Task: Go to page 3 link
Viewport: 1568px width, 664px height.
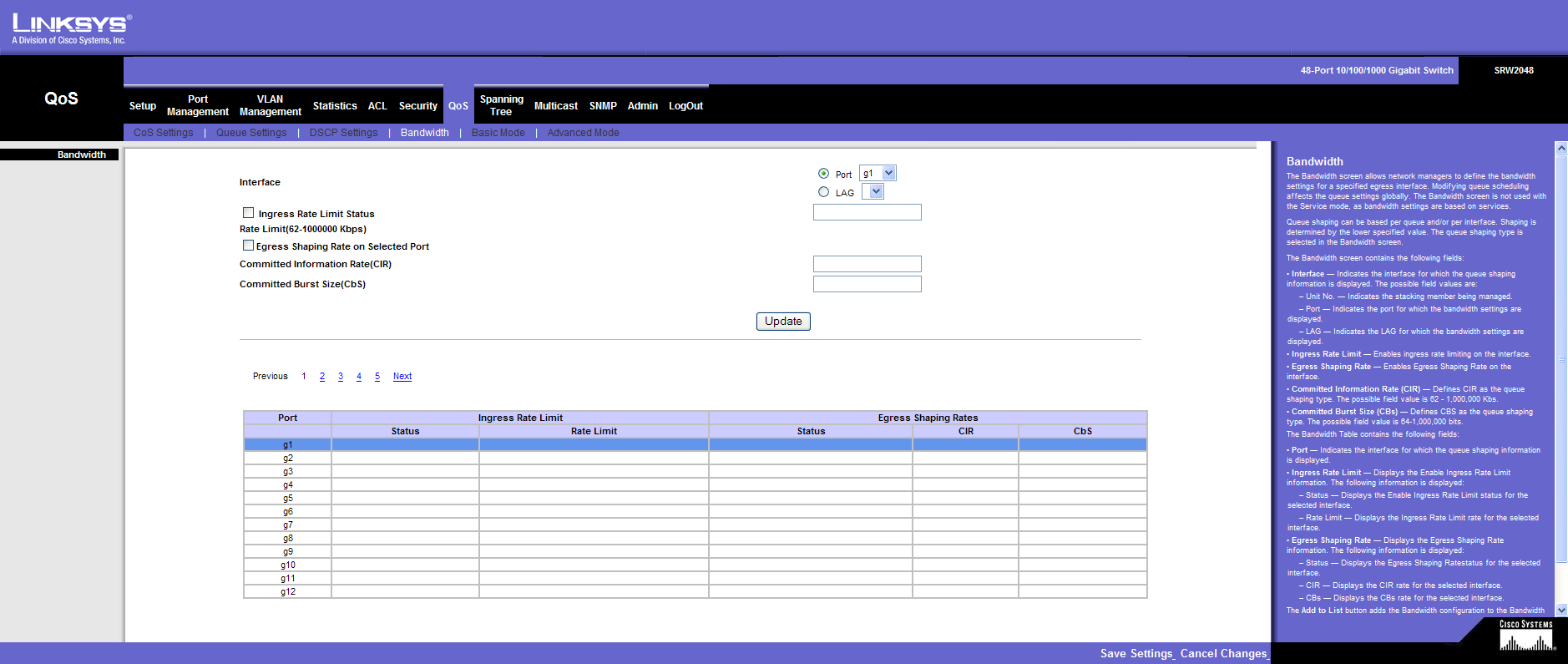Action: [341, 377]
